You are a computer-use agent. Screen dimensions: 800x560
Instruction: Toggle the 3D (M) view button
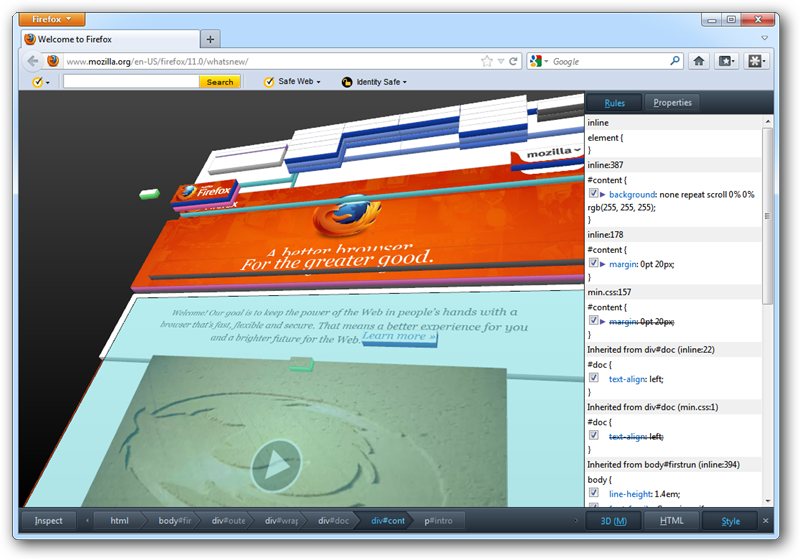[613, 521]
